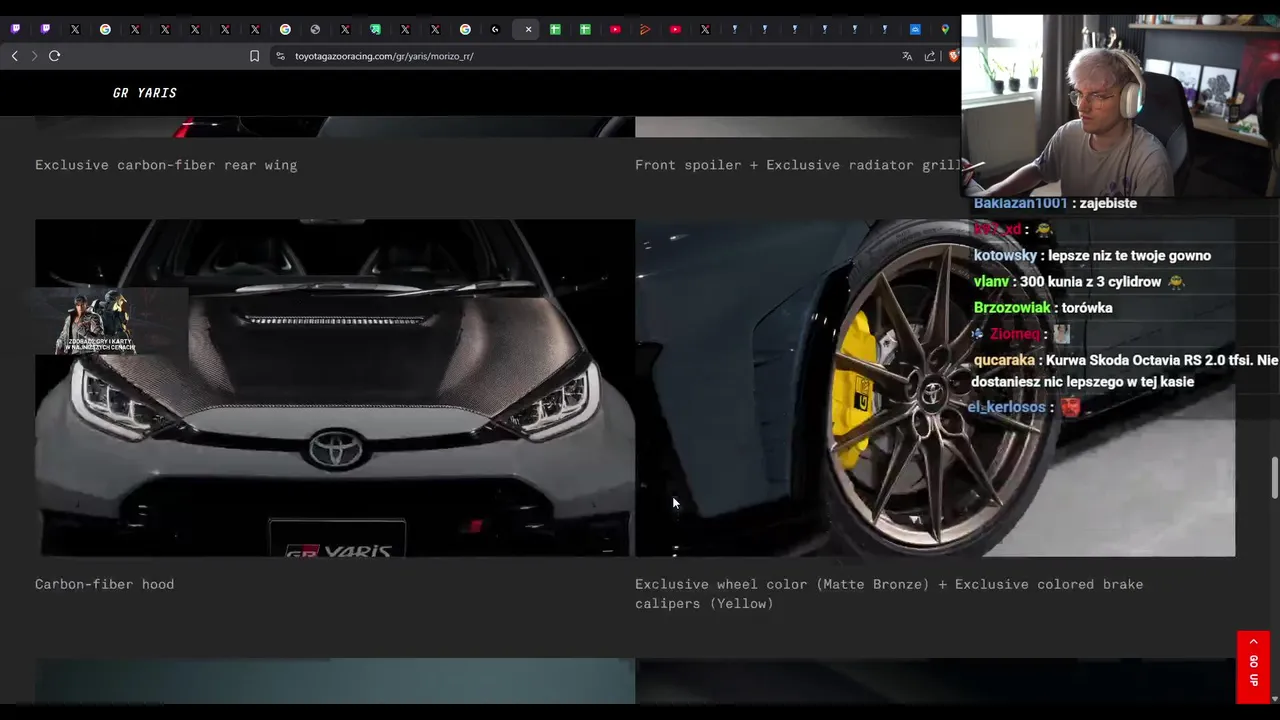Switch to the Google Maps tab
The width and height of the screenshot is (1280, 720).
click(x=945, y=29)
